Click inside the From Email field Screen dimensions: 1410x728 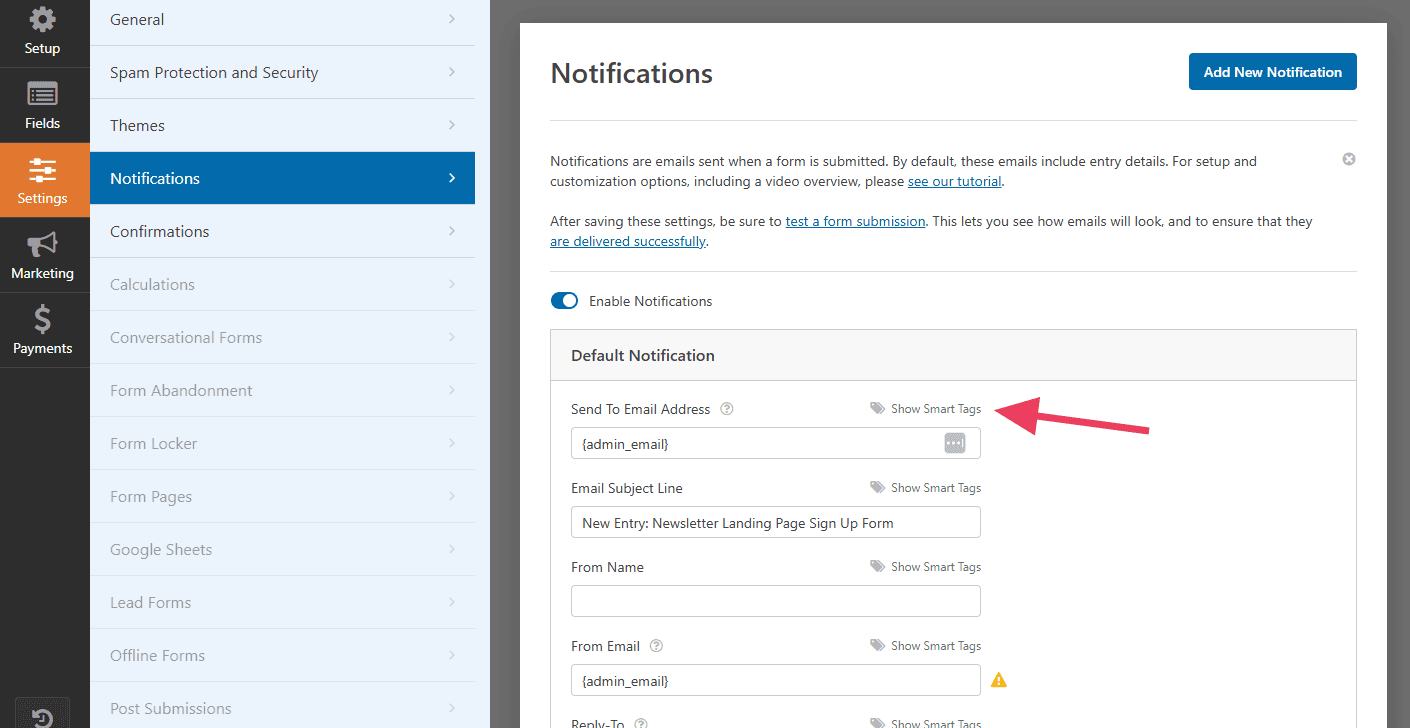(x=776, y=680)
